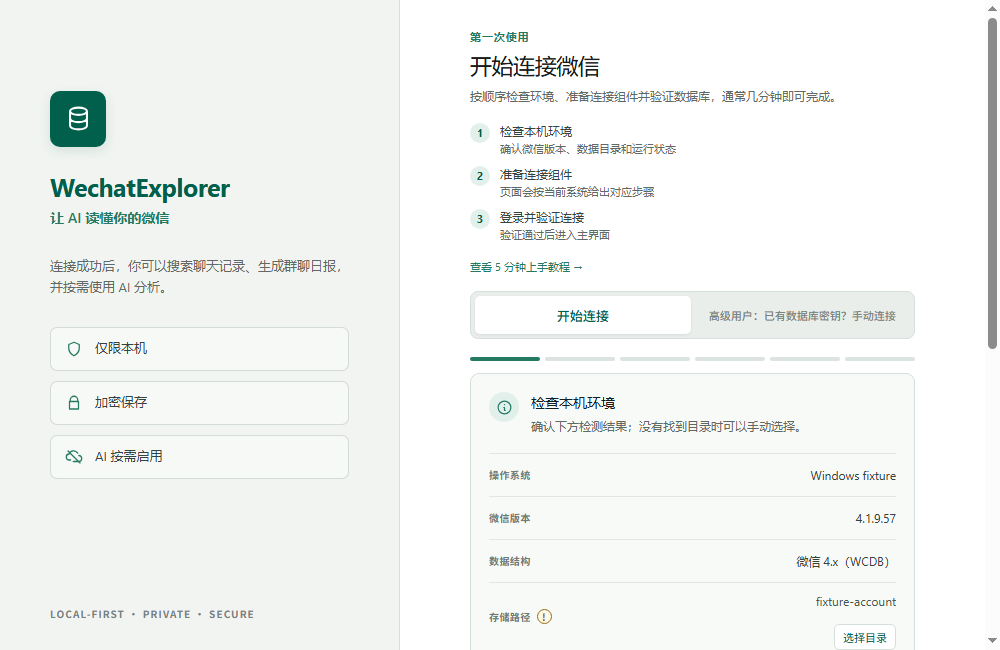Click the 微信 4.x (WCDB) value
The width and height of the screenshot is (1000, 650).
tap(842, 562)
